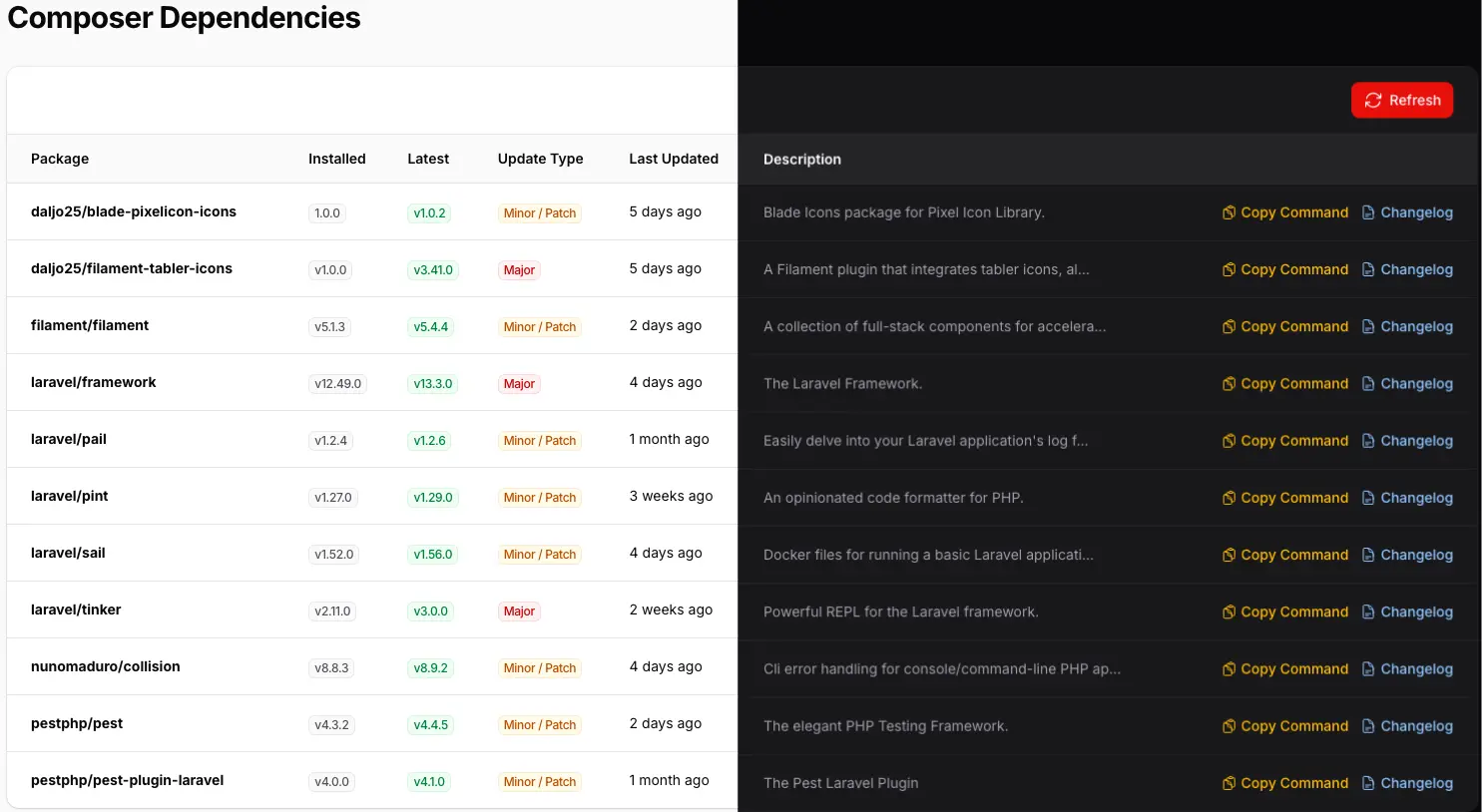The image size is (1482, 812).
Task: Click the v5.4.4 badge beside filament/filament
Action: [x=430, y=326]
